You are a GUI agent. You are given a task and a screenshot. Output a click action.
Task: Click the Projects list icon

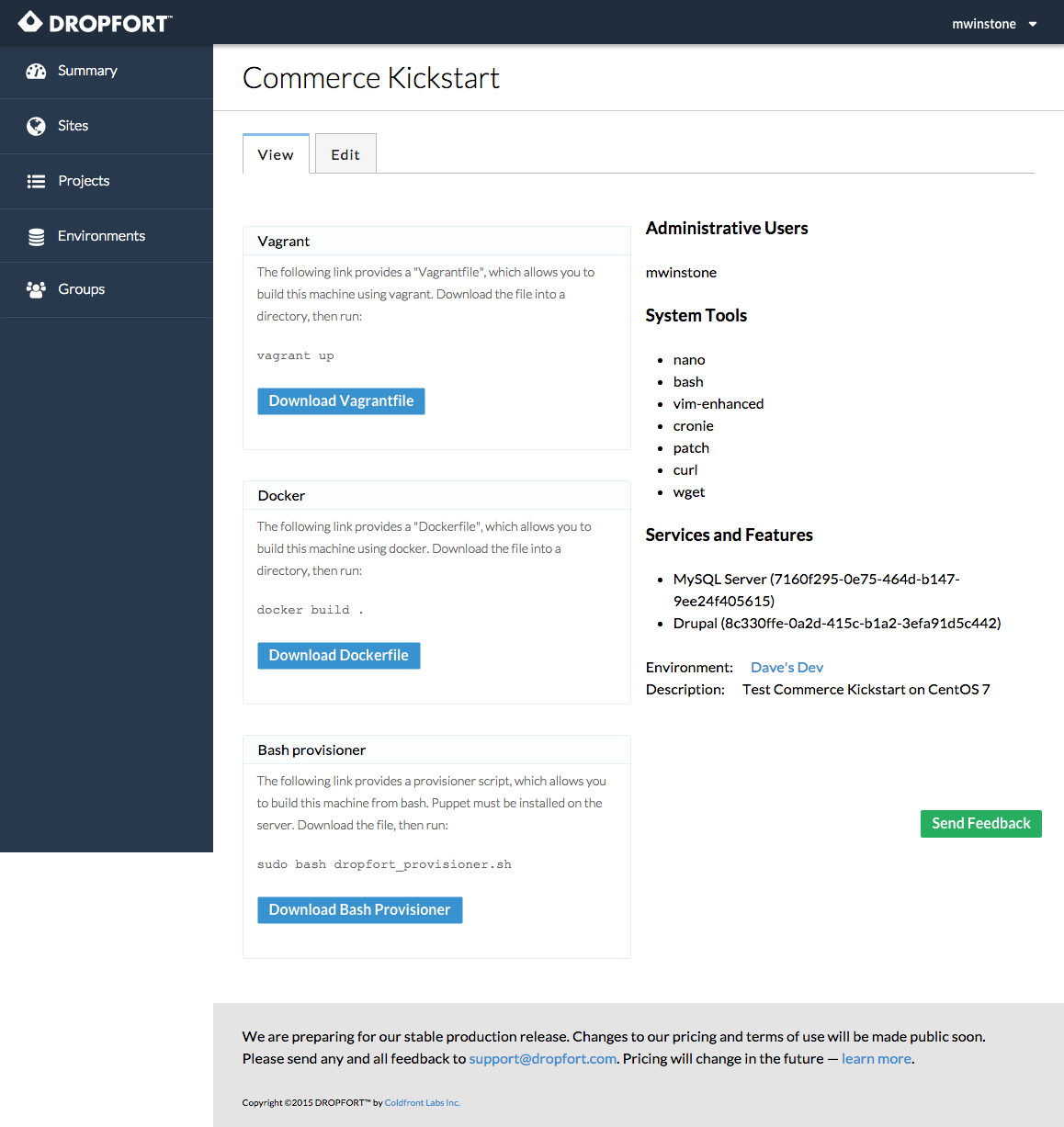click(x=36, y=181)
